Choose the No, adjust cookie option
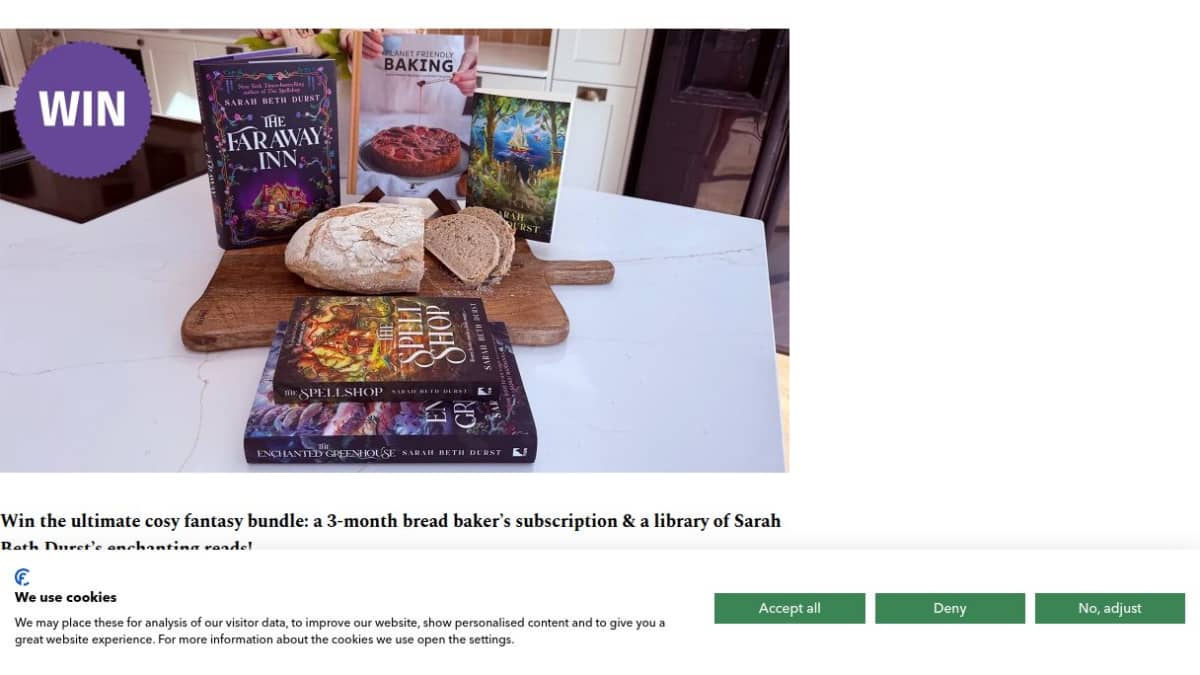Viewport: 1200px width, 675px height. (1109, 608)
